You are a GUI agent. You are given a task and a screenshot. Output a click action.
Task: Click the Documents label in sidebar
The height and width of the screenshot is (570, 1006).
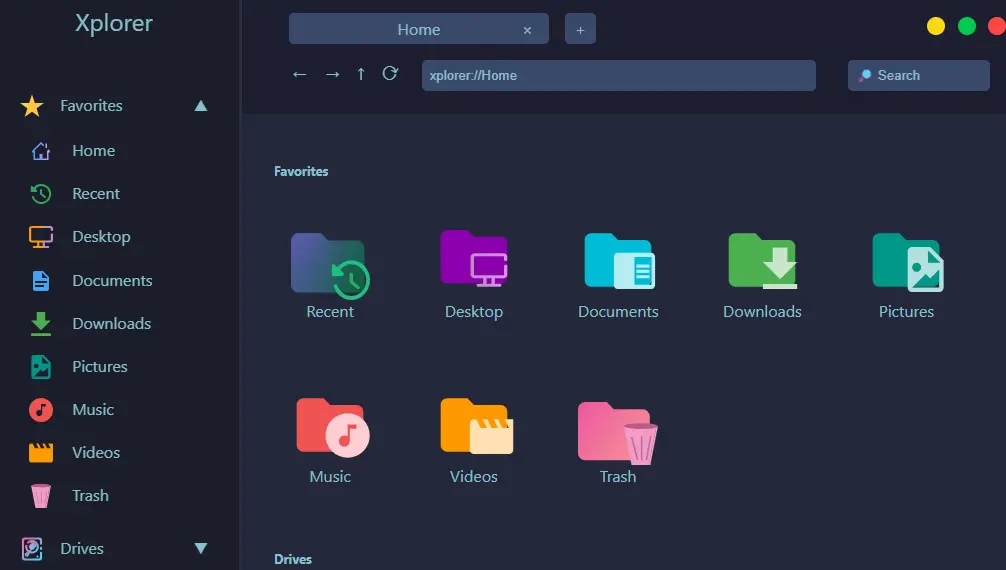click(112, 281)
